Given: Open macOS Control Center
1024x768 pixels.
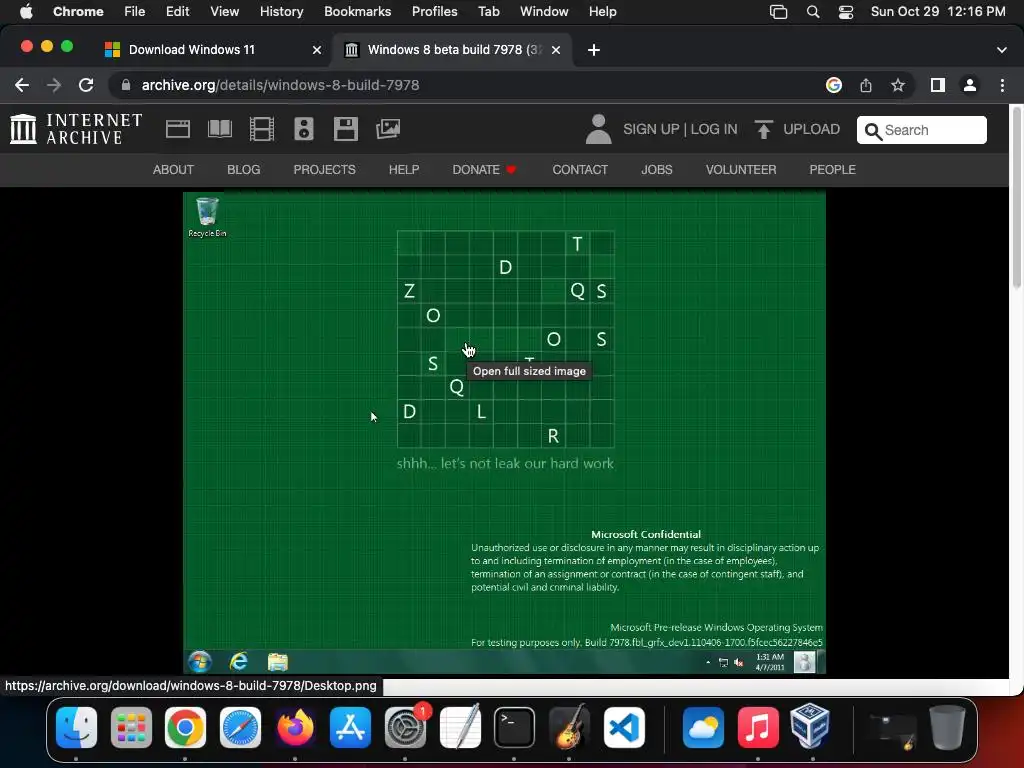Looking at the screenshot, I should coord(846,12).
